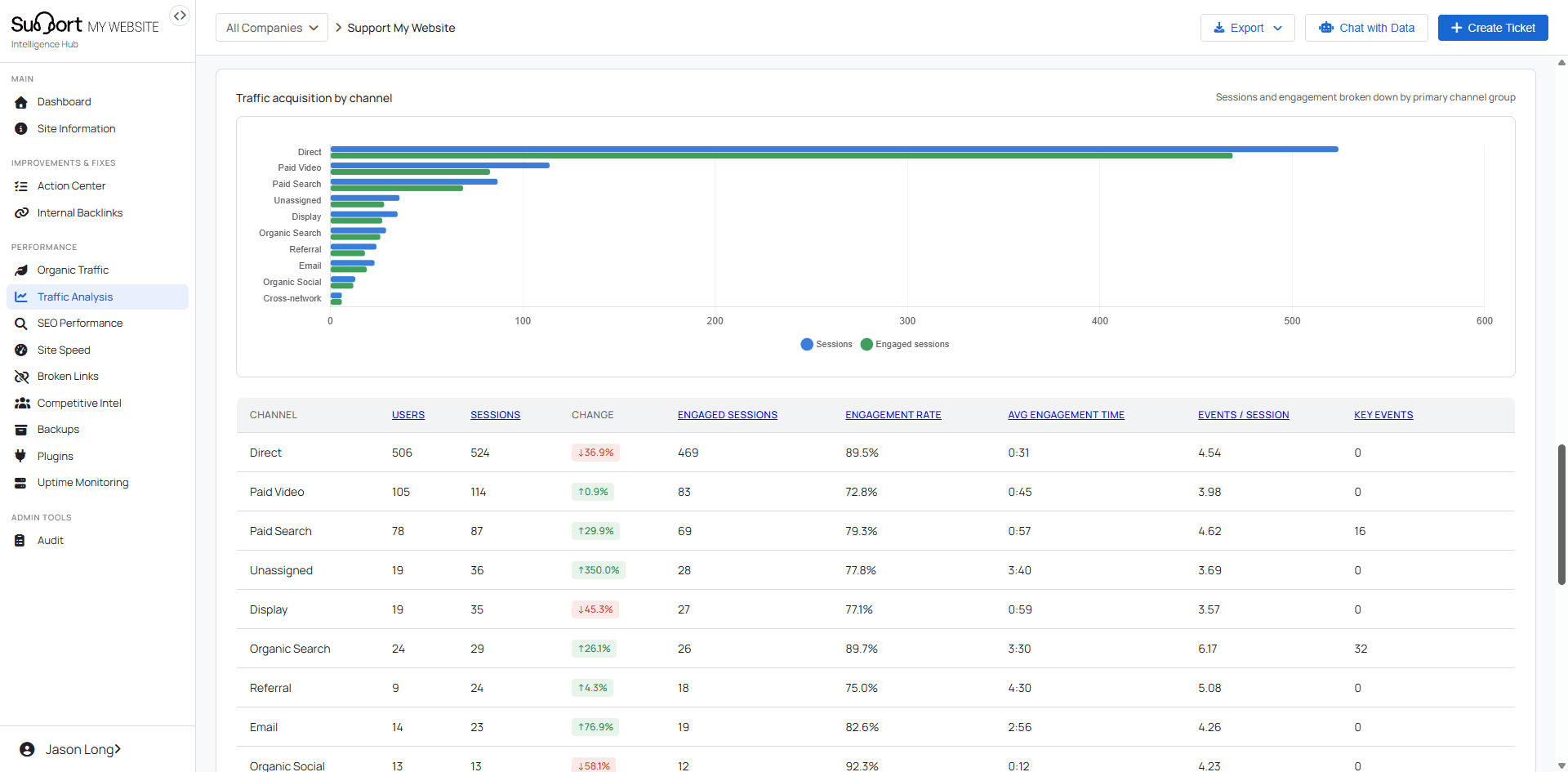This screenshot has width=1568, height=772.
Task: Click the Referral channel cell
Action: [270, 688]
